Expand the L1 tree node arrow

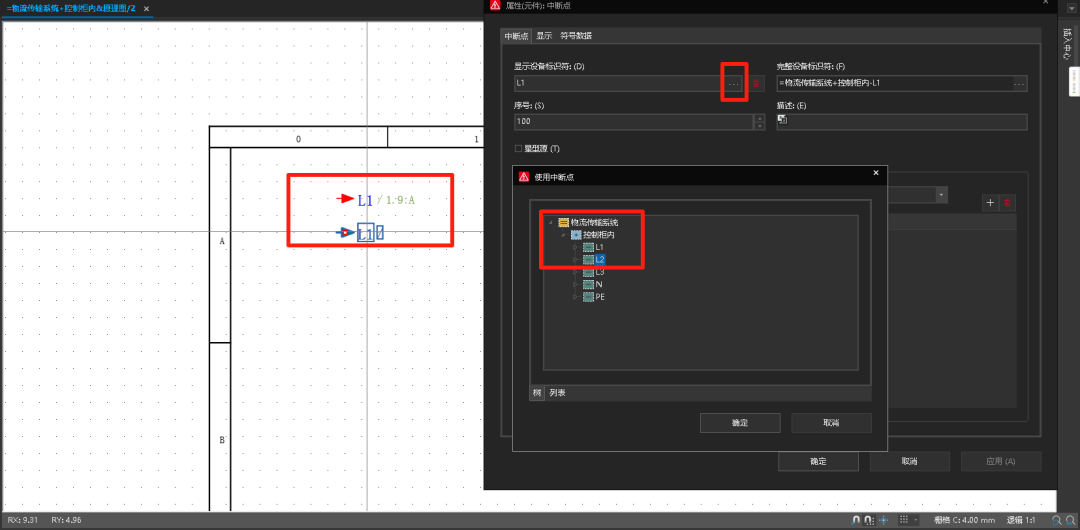(576, 247)
